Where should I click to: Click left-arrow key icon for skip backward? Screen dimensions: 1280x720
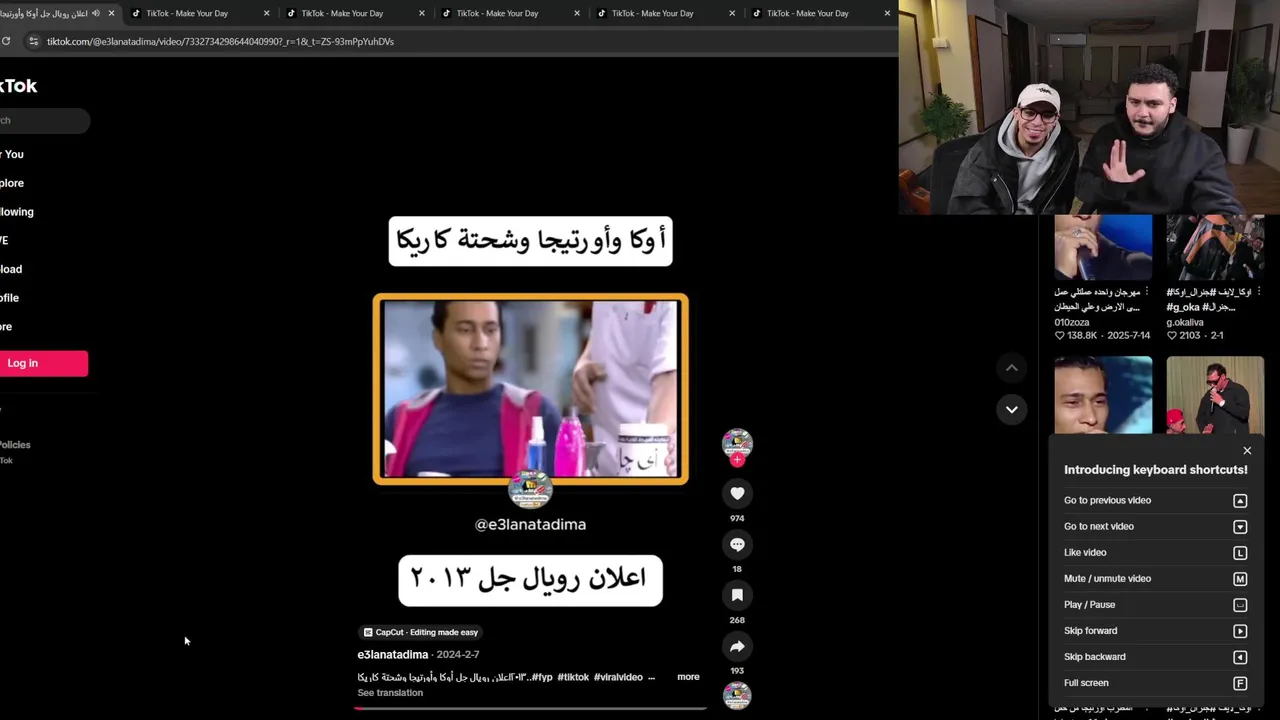point(1240,657)
